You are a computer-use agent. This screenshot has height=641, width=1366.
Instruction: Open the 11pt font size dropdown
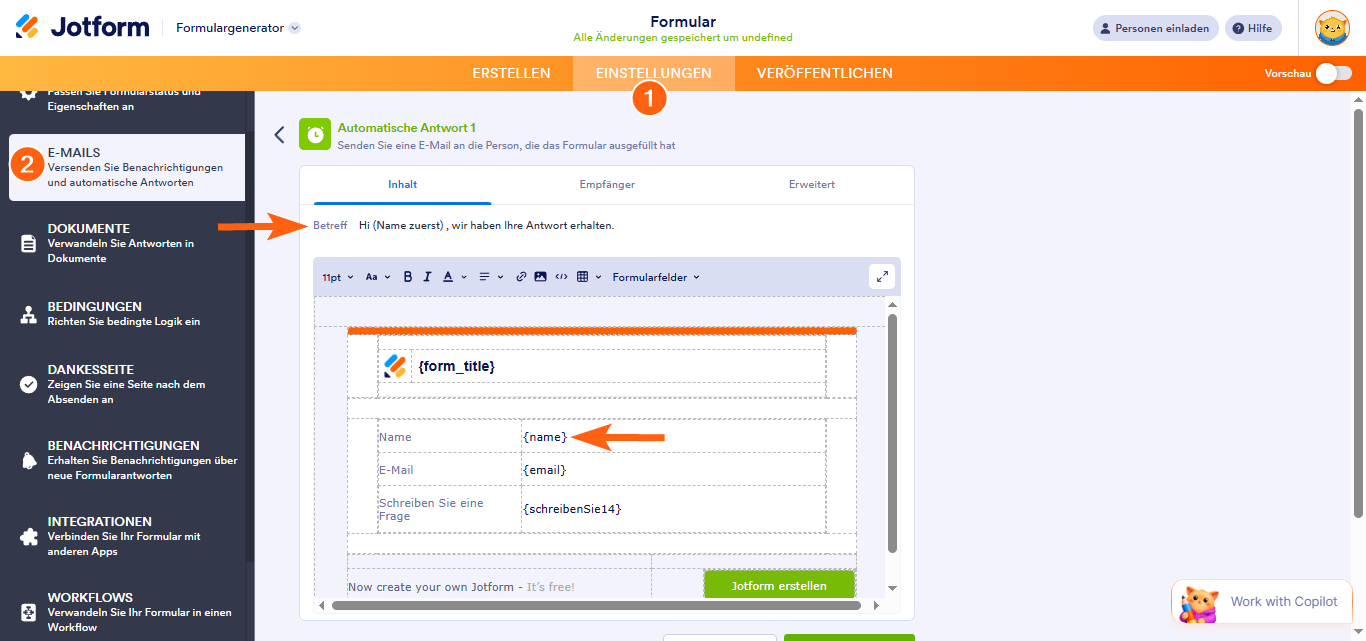click(337, 277)
